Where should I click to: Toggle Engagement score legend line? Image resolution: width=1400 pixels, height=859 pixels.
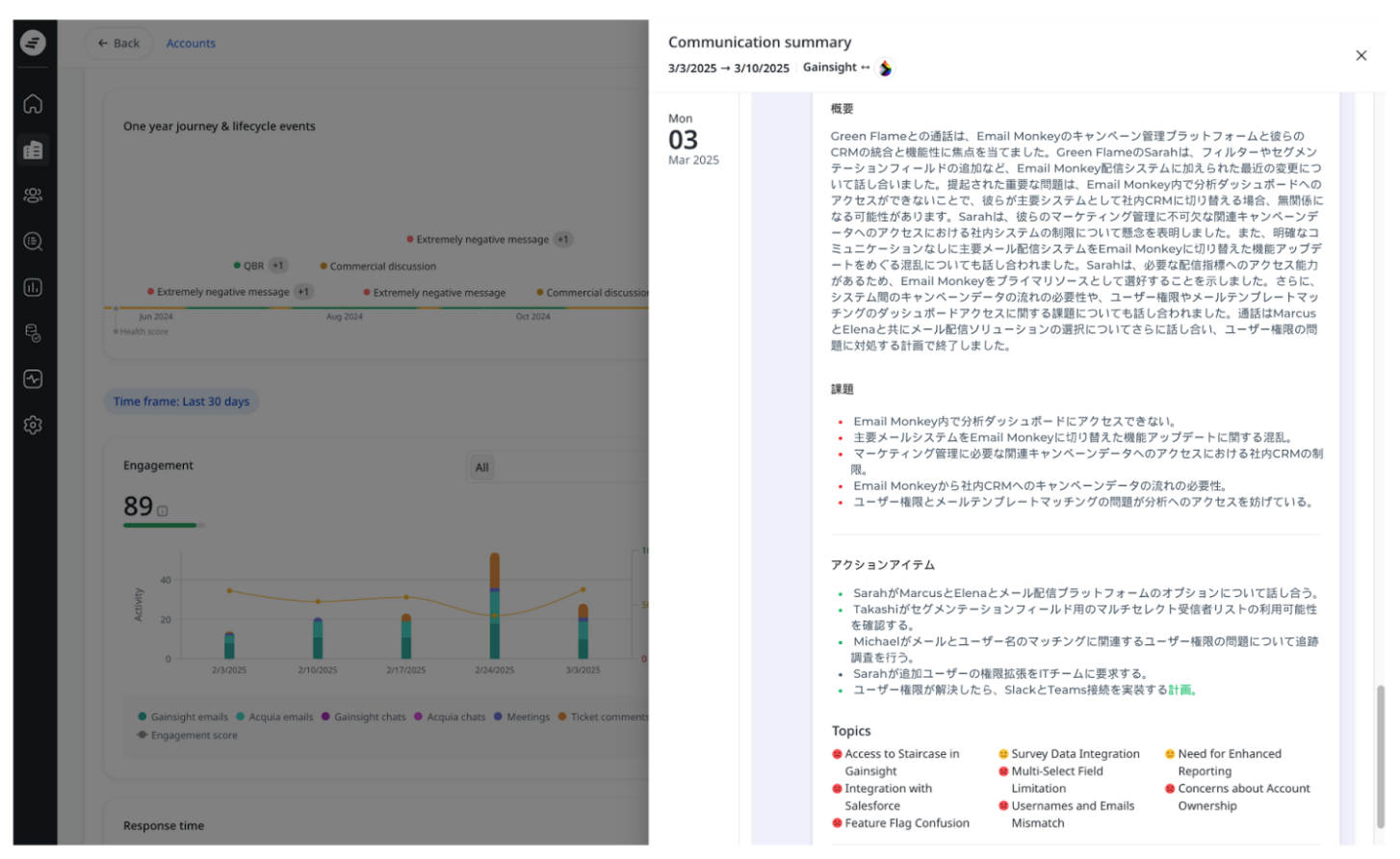pyautogui.click(x=187, y=736)
